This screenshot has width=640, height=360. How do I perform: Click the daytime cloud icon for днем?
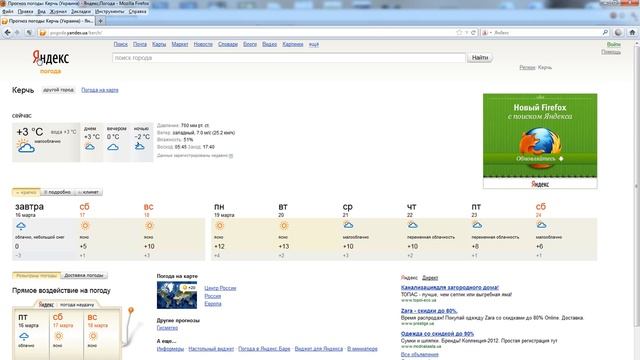(90, 147)
